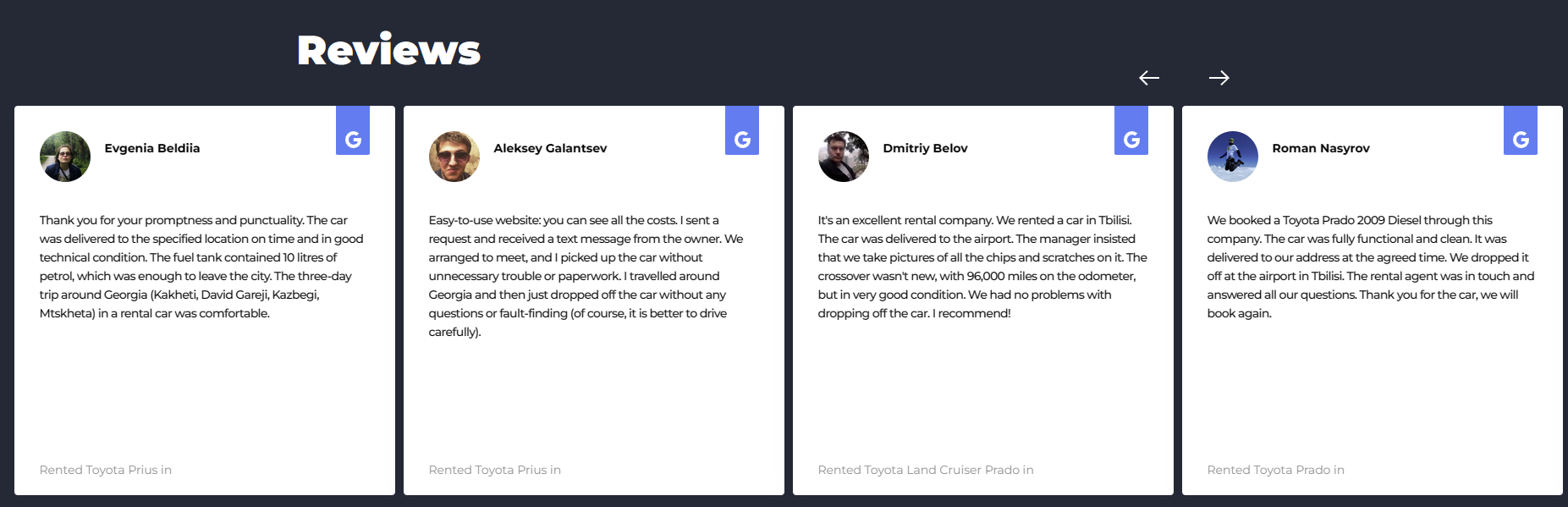Click the reviewer name Evgenia Beldiia

point(152,148)
